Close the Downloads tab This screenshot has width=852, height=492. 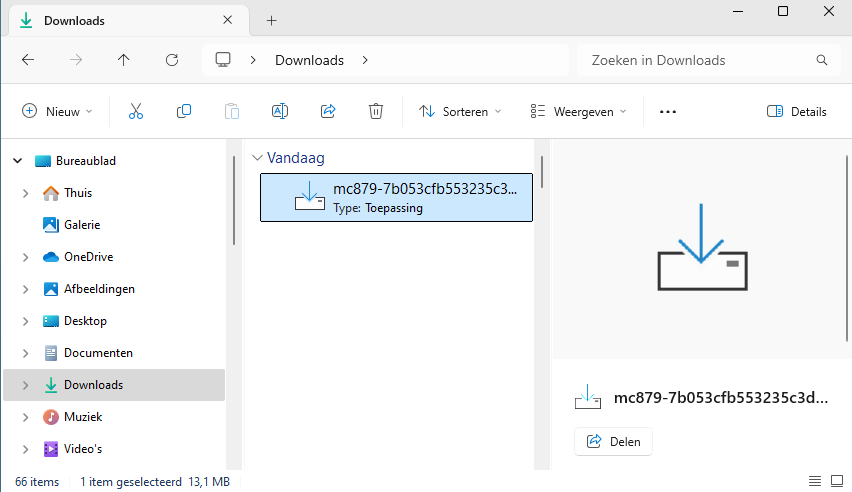[228, 20]
